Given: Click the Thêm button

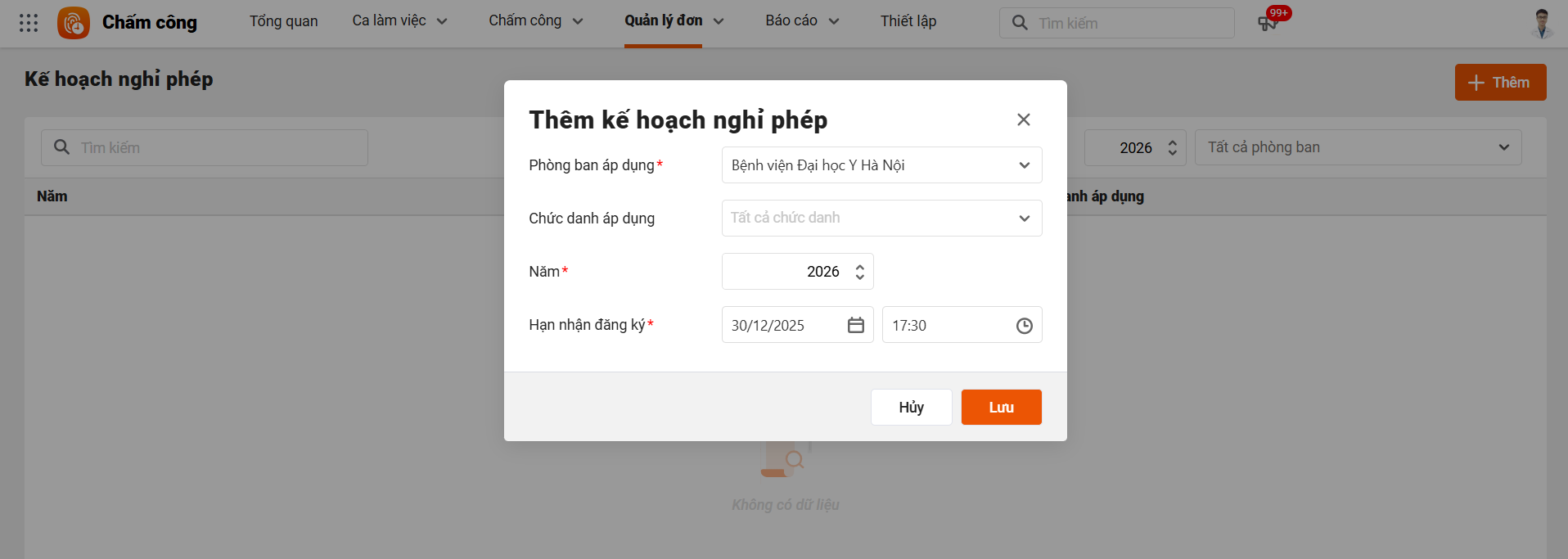Looking at the screenshot, I should pyautogui.click(x=1500, y=83).
